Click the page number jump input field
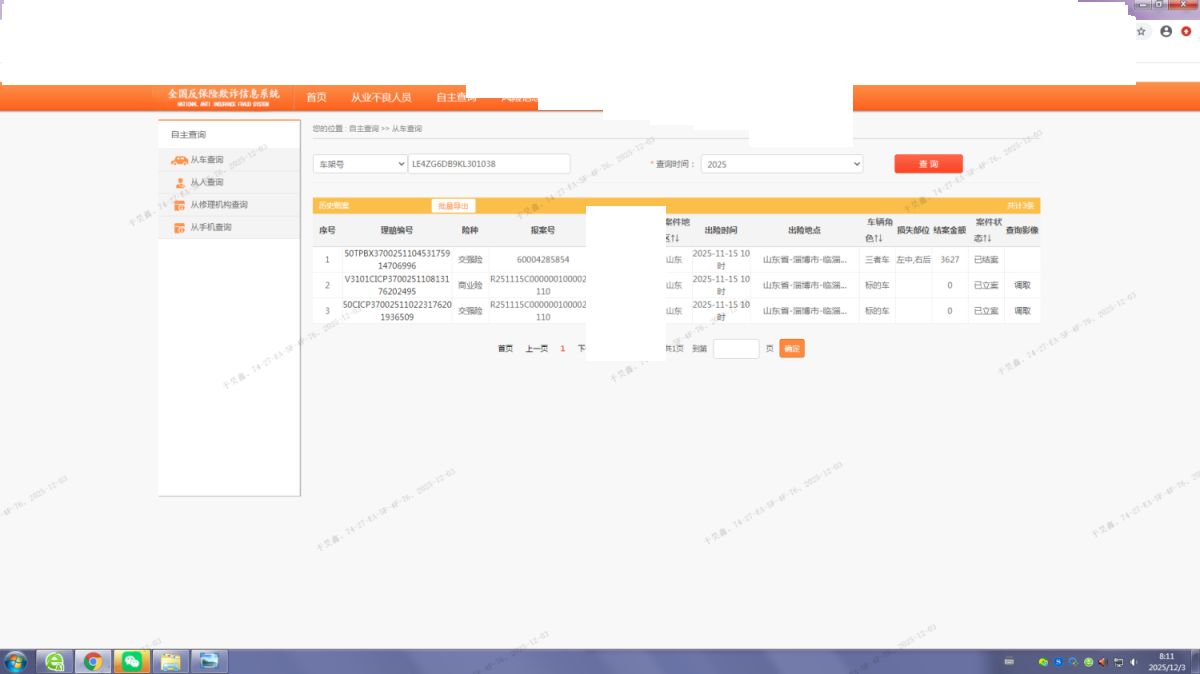1200x674 pixels. coord(736,349)
